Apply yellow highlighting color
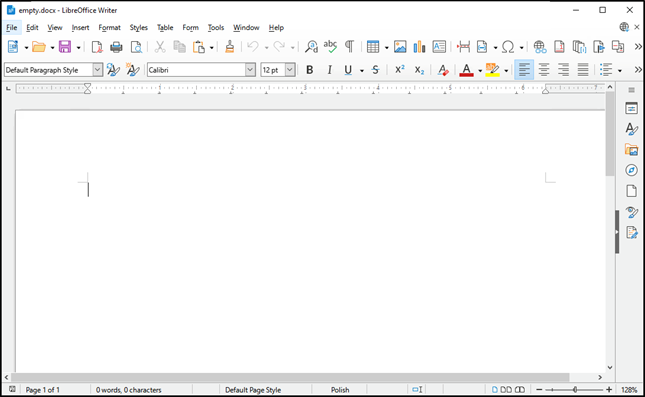Image resolution: width=645 pixels, height=397 pixels. coord(492,70)
